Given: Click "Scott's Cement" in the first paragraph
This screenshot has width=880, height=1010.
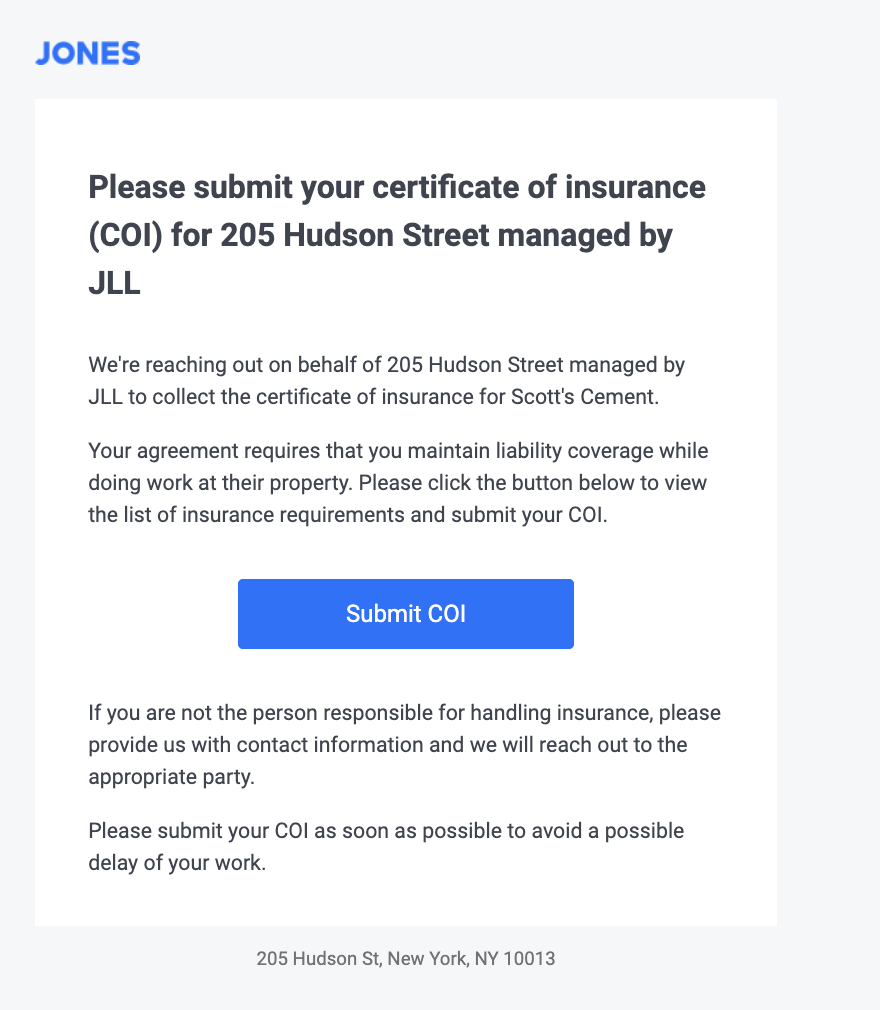Looking at the screenshot, I should (x=584, y=397).
